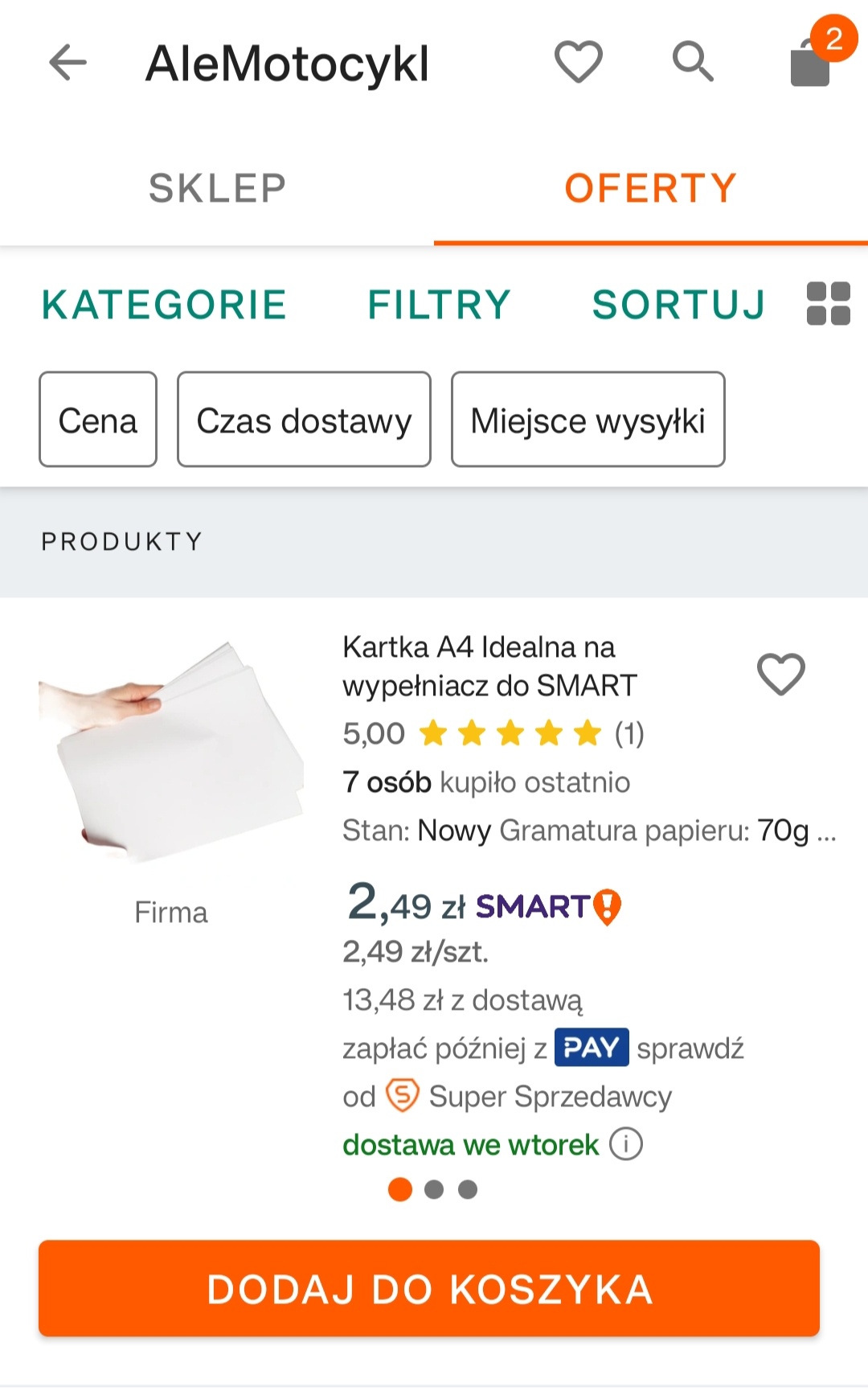Viewport: 868px width, 1395px height.
Task: Add AleMotocykl shop to favorites
Action: point(578,62)
